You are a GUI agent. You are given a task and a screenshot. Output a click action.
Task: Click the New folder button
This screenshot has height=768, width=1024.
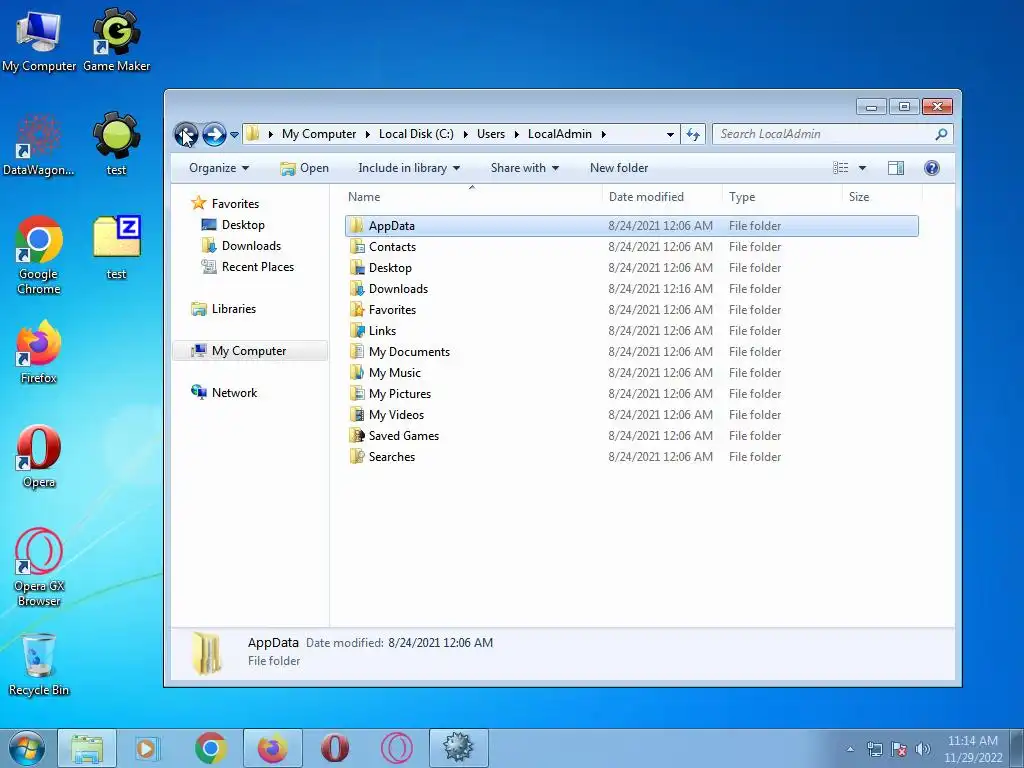[x=618, y=168]
